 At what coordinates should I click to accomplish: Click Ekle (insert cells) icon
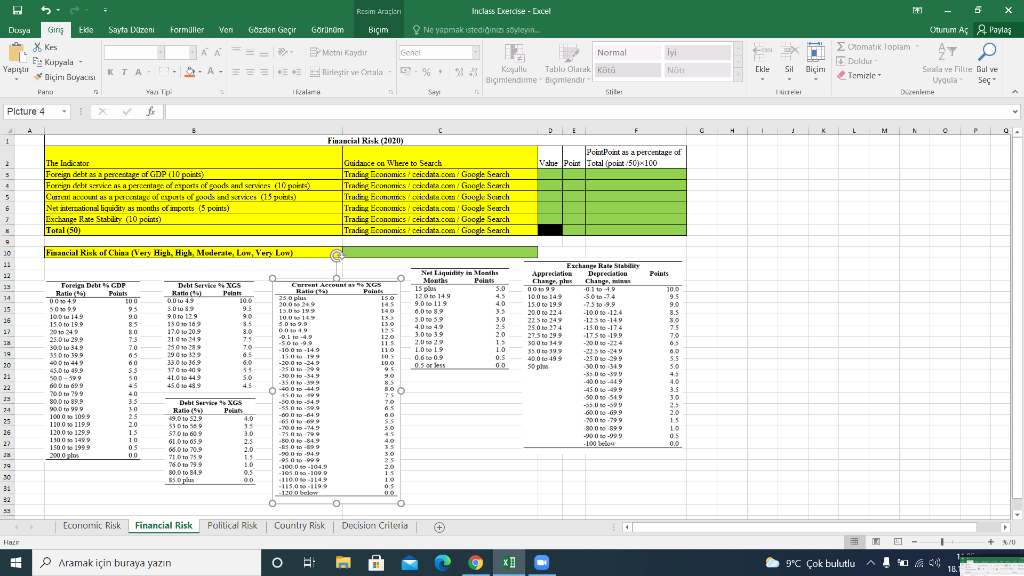pyautogui.click(x=762, y=52)
